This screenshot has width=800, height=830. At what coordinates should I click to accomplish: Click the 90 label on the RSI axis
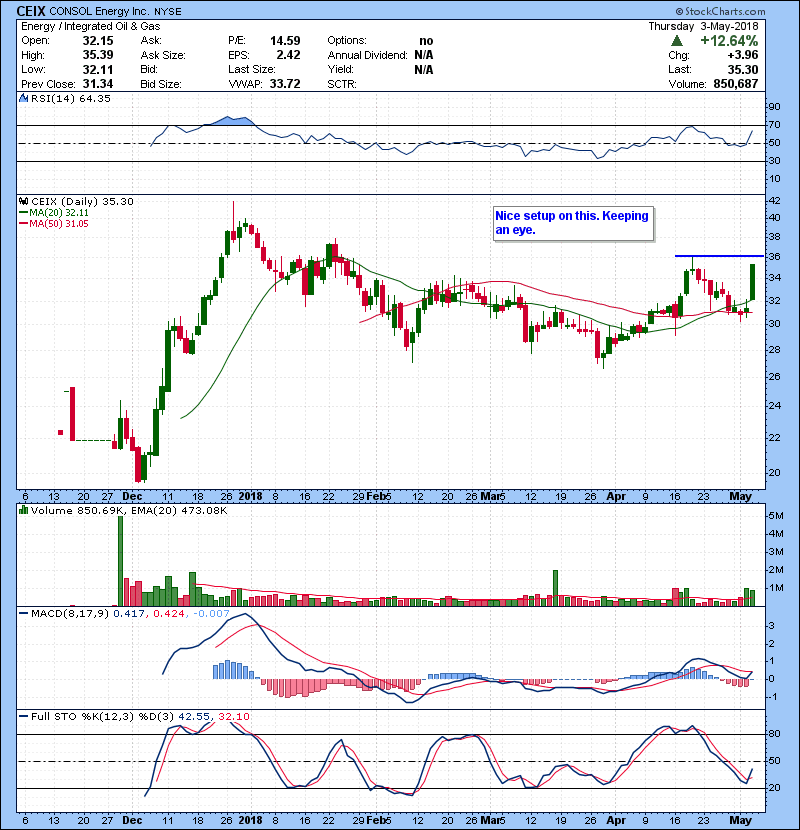774,107
